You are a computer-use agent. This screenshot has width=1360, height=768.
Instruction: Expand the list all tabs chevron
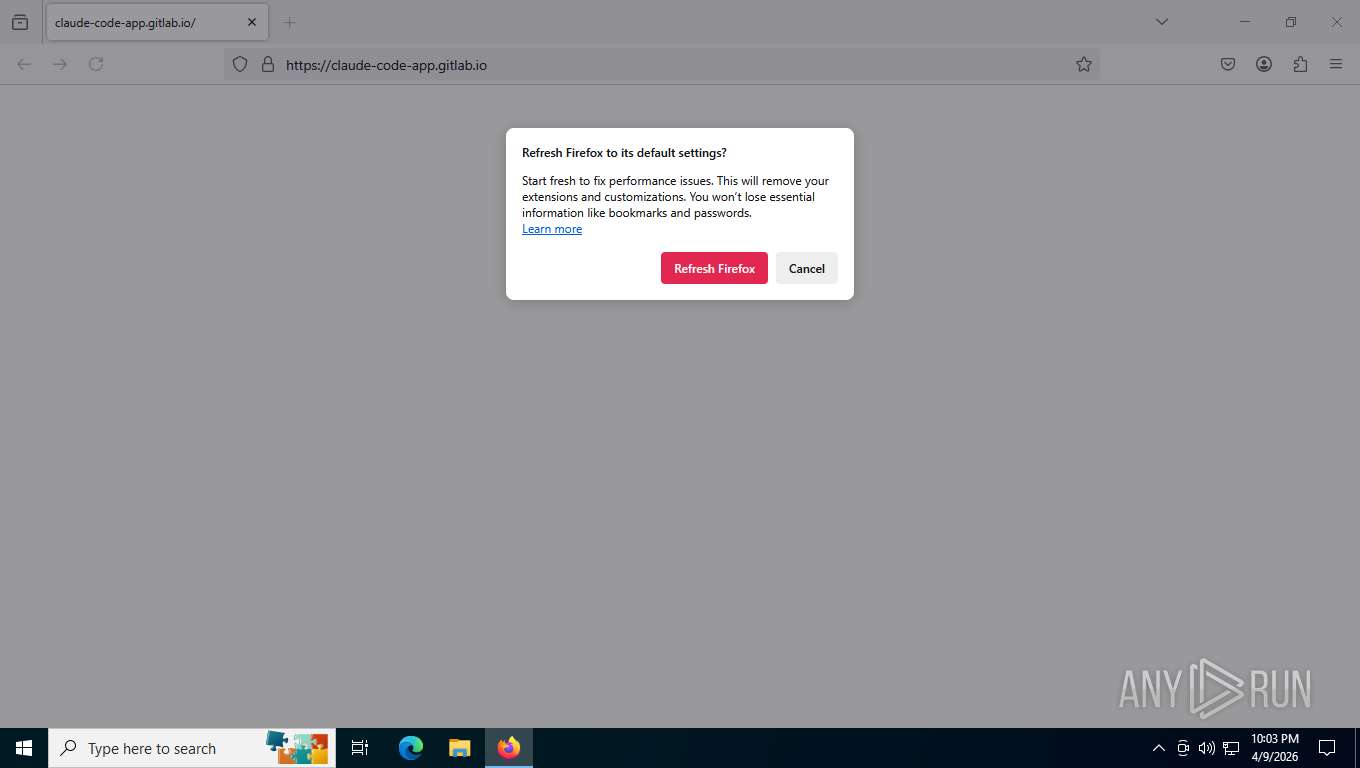(x=1161, y=22)
